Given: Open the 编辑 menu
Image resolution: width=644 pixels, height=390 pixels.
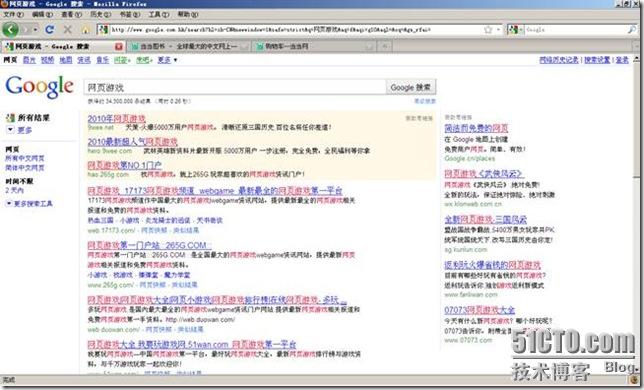Looking at the screenshot, I should (42, 14).
